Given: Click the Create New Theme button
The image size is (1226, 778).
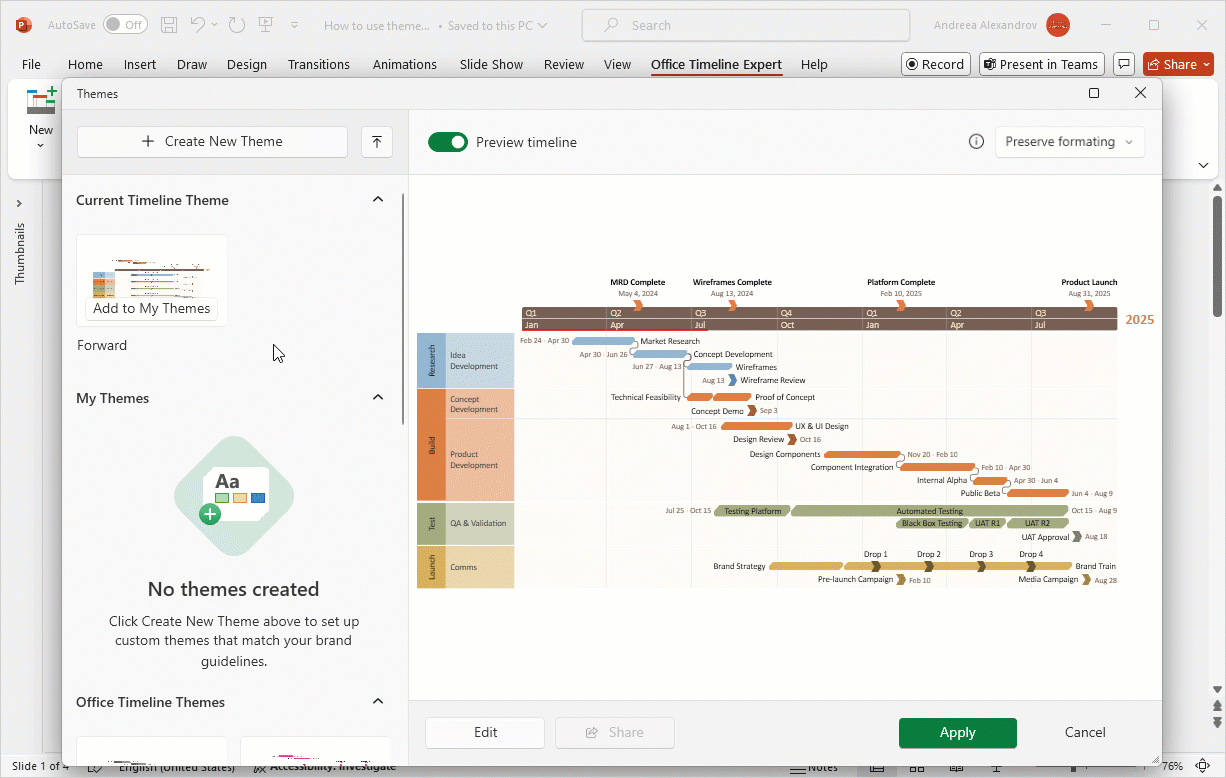Looking at the screenshot, I should tap(212, 142).
